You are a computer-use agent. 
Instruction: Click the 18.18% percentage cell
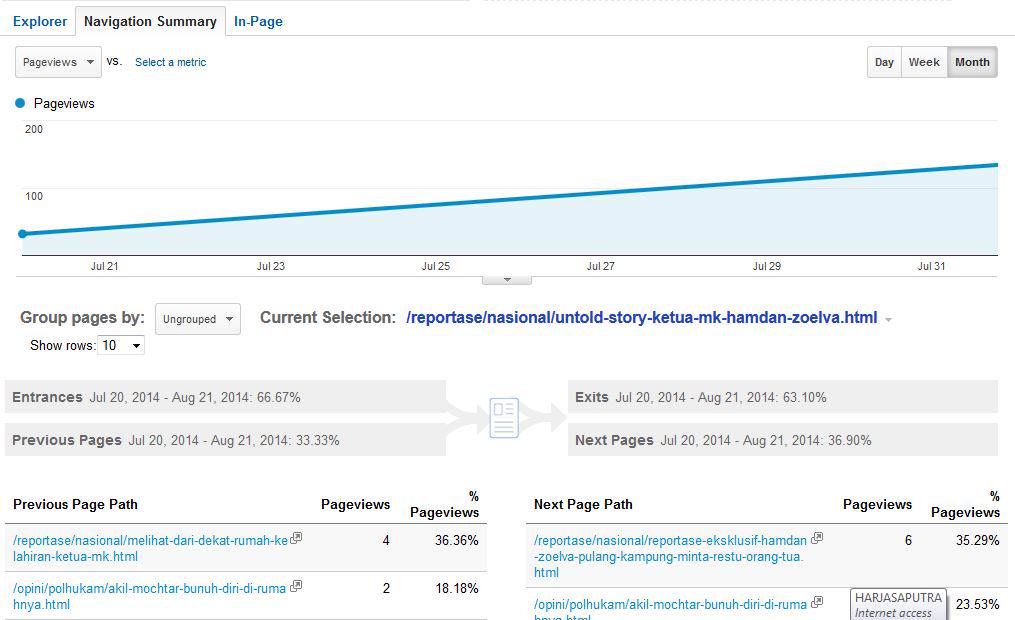click(456, 588)
